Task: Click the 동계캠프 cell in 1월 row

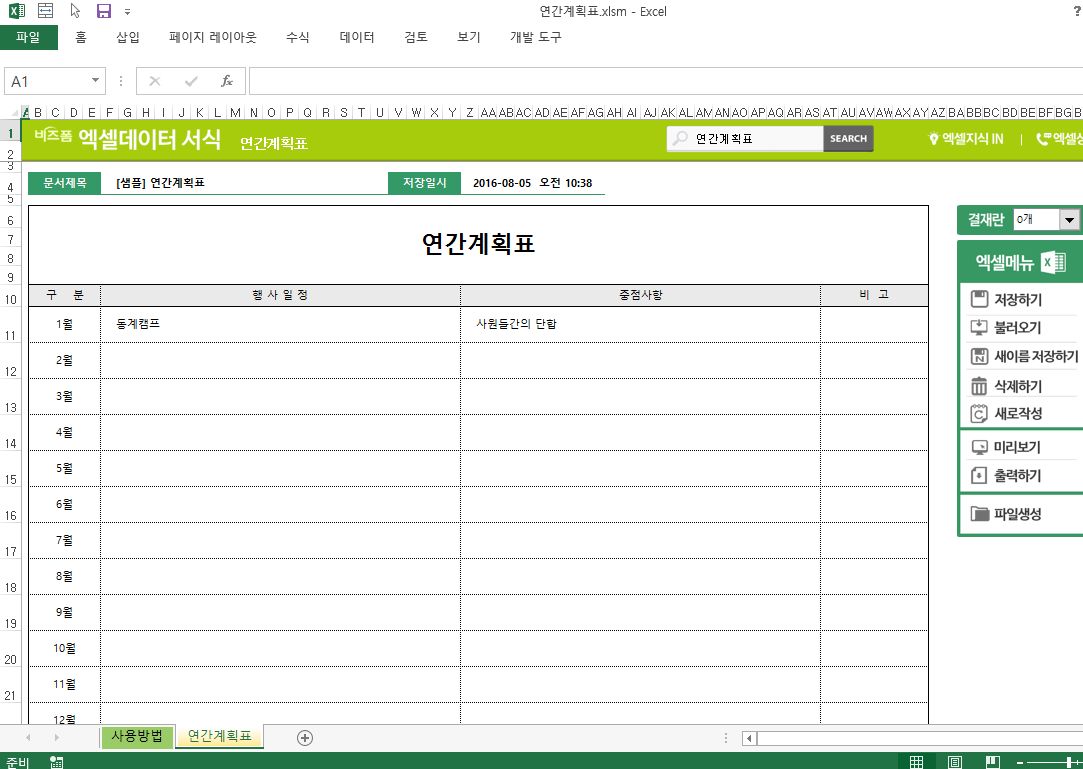Action: click(x=280, y=324)
